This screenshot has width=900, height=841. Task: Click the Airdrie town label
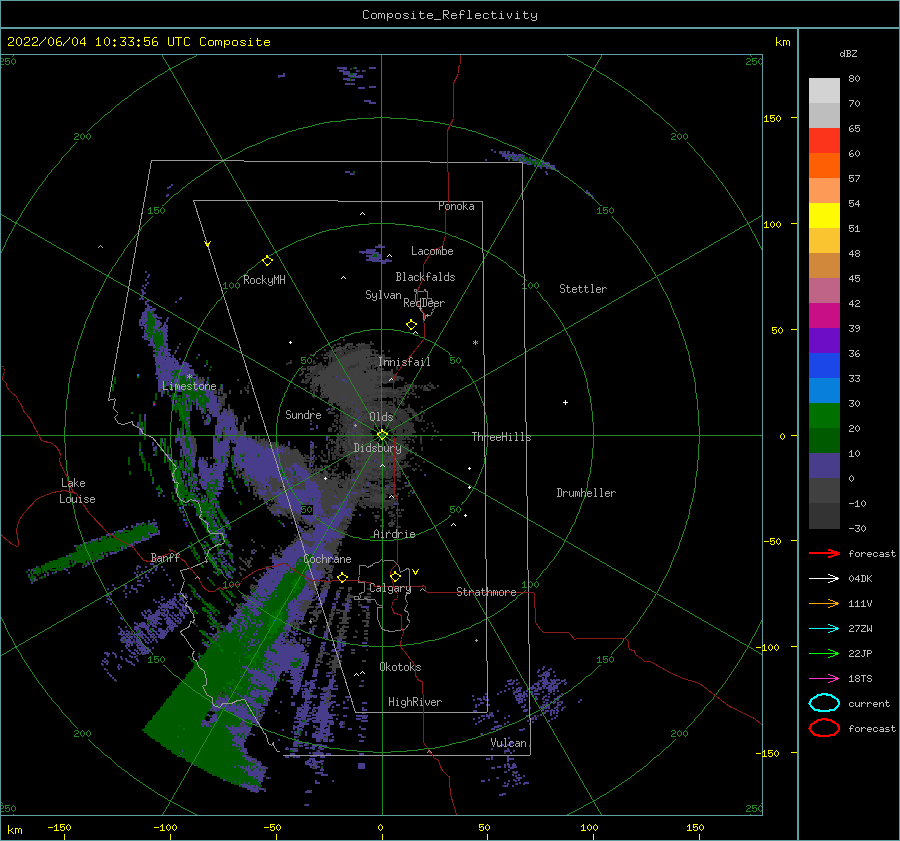tap(394, 534)
